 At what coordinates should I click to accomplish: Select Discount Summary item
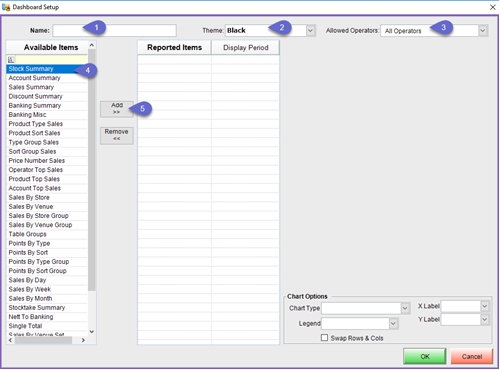click(47, 96)
